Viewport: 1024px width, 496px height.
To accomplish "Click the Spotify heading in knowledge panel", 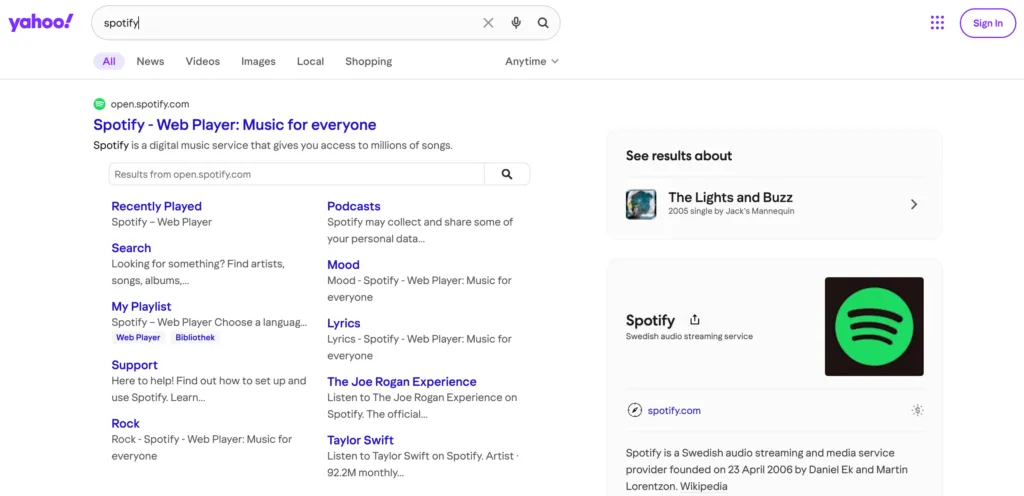I will pos(650,320).
